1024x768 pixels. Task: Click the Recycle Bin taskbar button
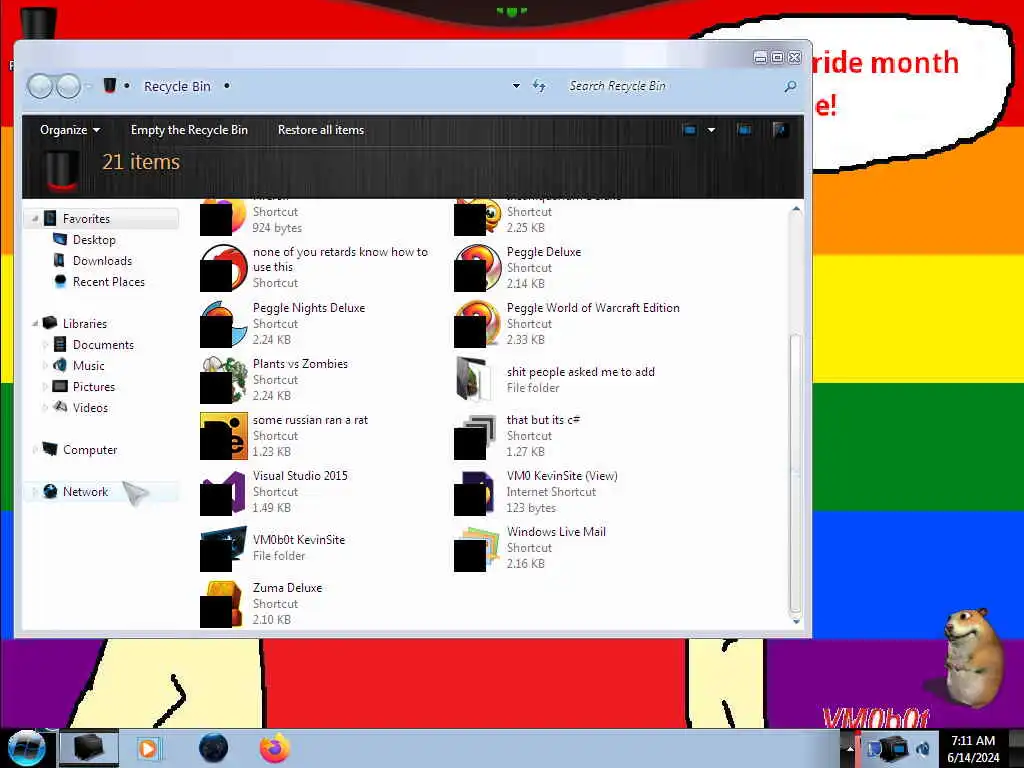coord(89,748)
